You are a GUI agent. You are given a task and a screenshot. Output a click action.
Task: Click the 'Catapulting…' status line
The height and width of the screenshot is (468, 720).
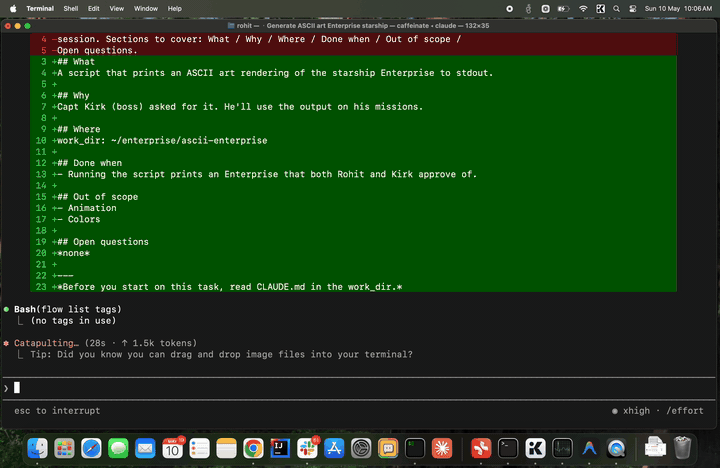(105, 343)
